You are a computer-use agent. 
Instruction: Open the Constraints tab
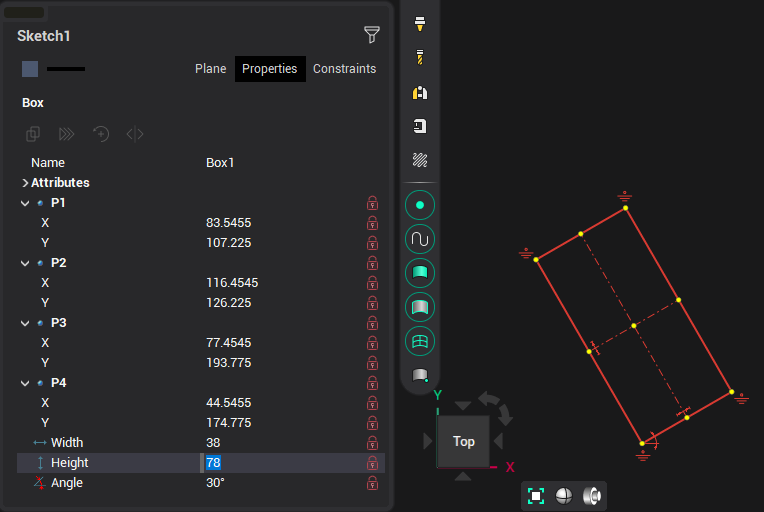(344, 69)
